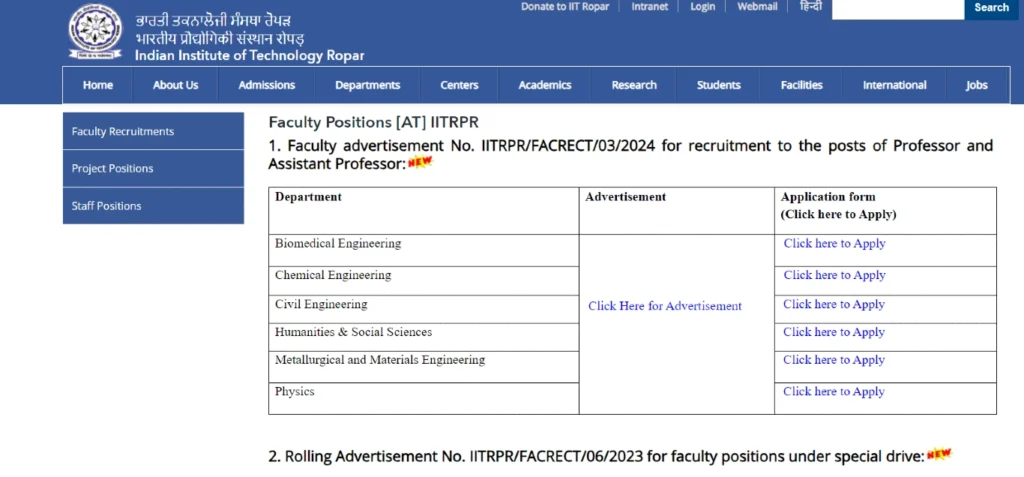Apply for Metallurgical and Materials Engineering position
The height and width of the screenshot is (477, 1024).
[x=834, y=360]
